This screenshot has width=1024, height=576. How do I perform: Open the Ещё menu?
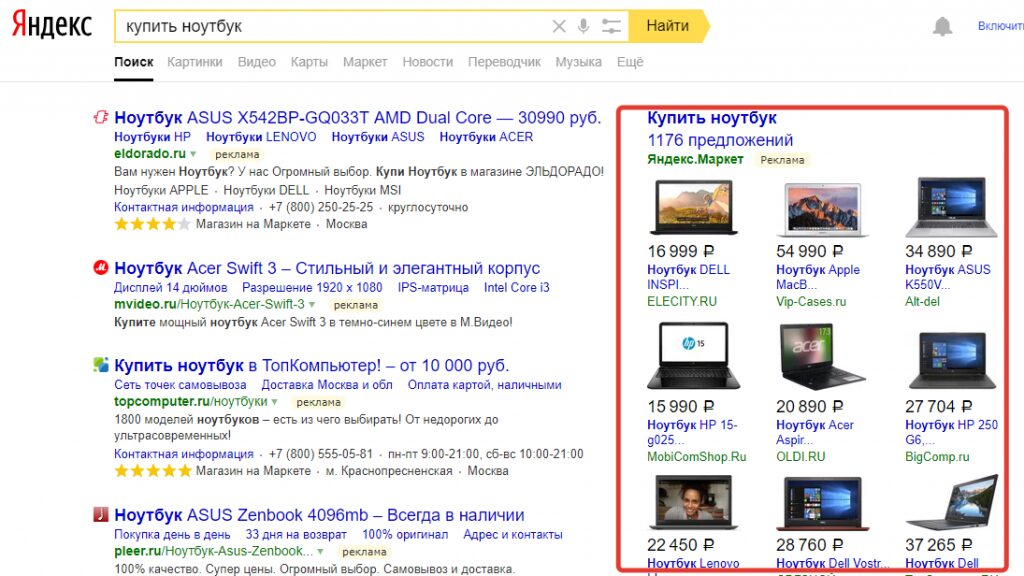(x=630, y=62)
